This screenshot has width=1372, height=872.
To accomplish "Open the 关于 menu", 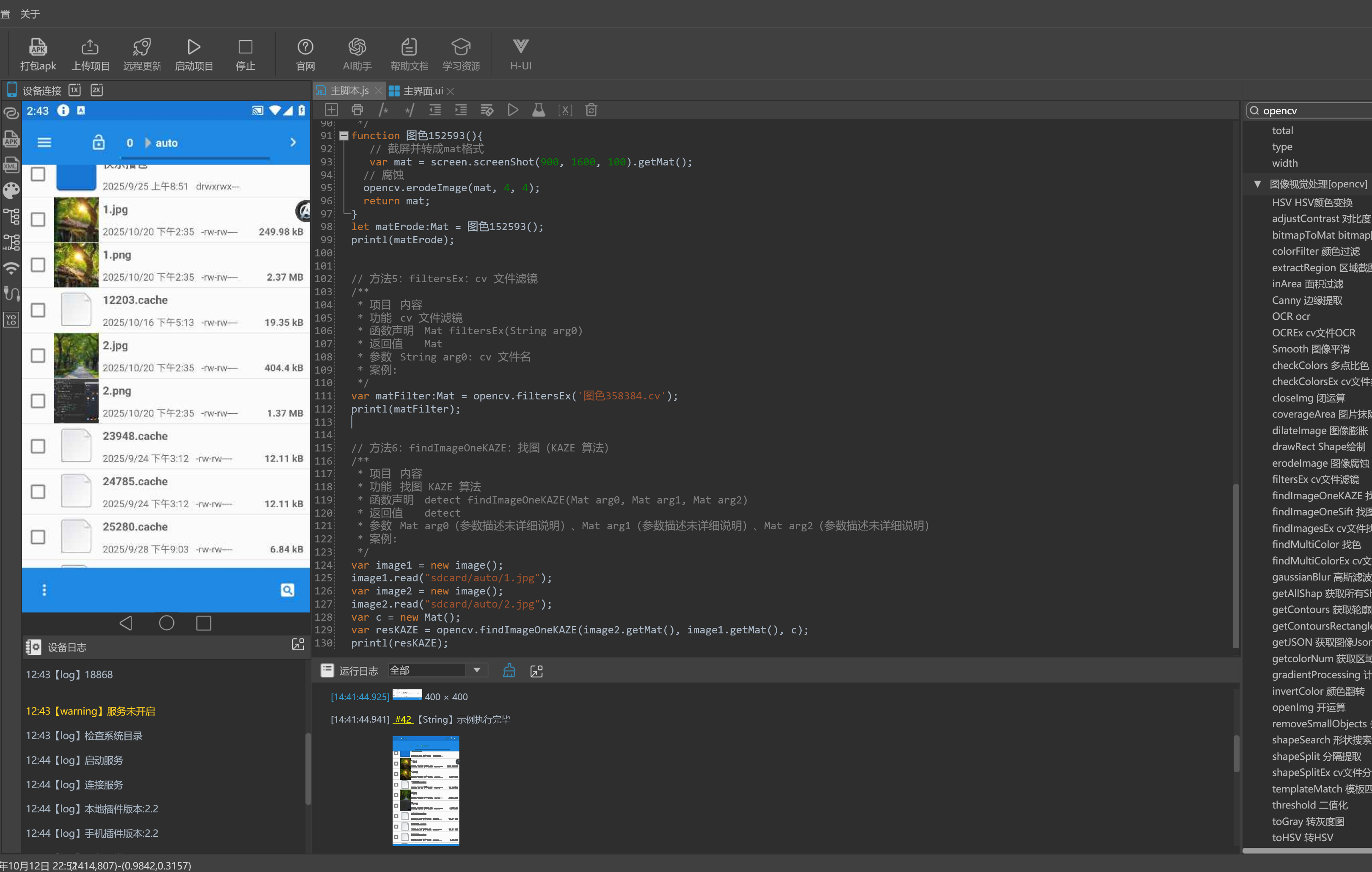I will [30, 14].
